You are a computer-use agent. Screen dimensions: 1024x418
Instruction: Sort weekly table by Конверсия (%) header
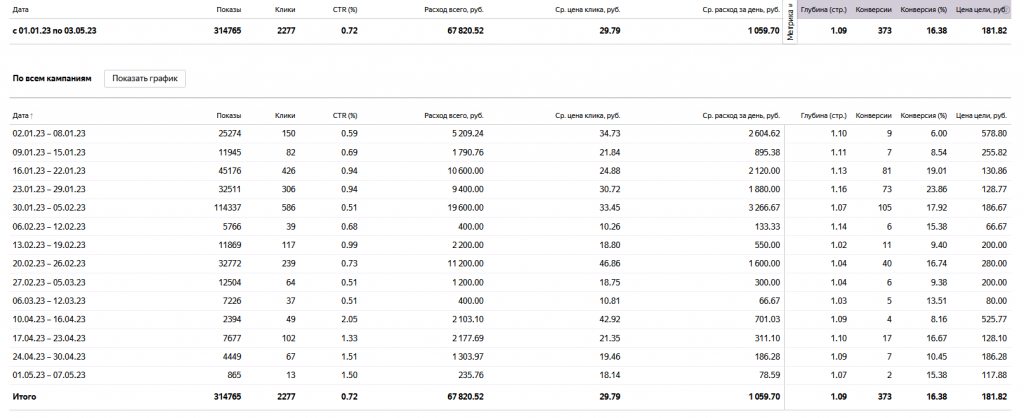coord(924,116)
